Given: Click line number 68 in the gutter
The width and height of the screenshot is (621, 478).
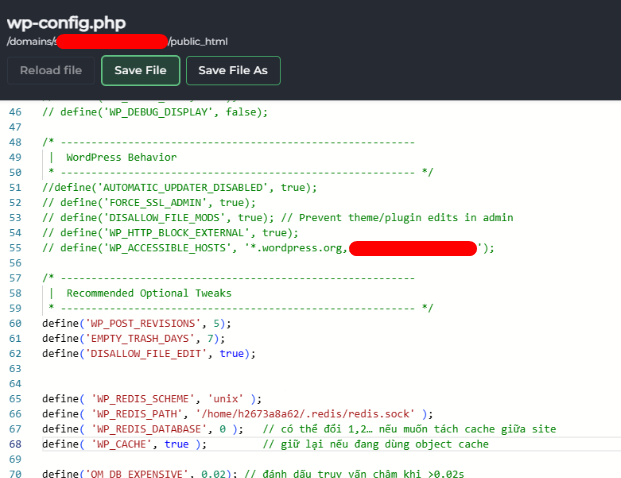Looking at the screenshot, I should click(x=14, y=444).
